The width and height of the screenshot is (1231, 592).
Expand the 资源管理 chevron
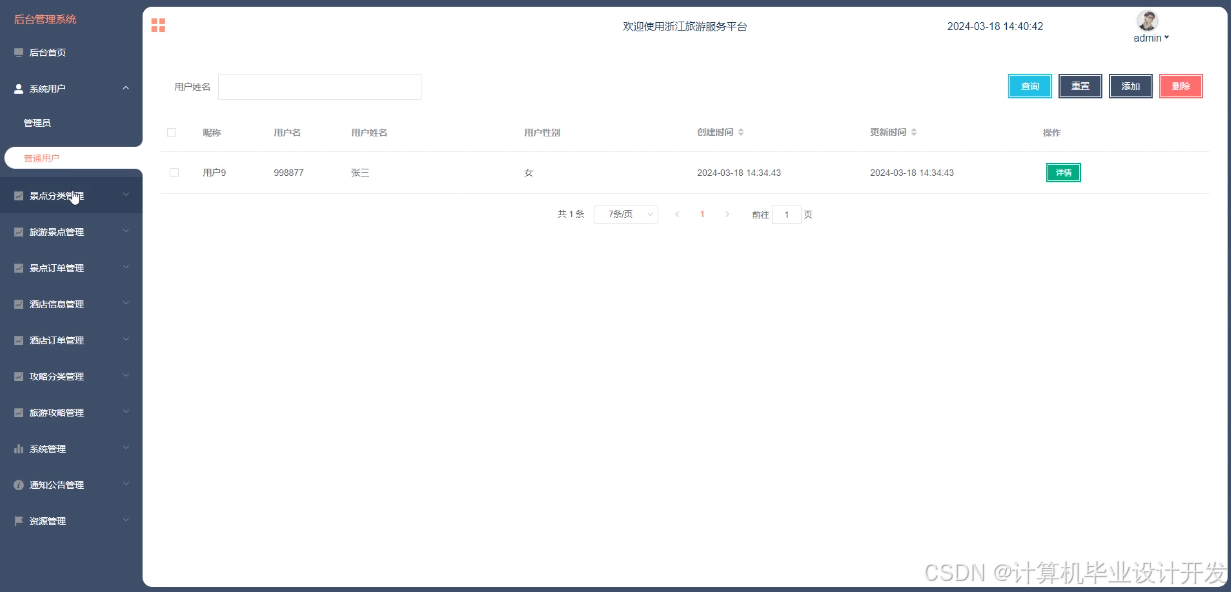pyautogui.click(x=126, y=520)
